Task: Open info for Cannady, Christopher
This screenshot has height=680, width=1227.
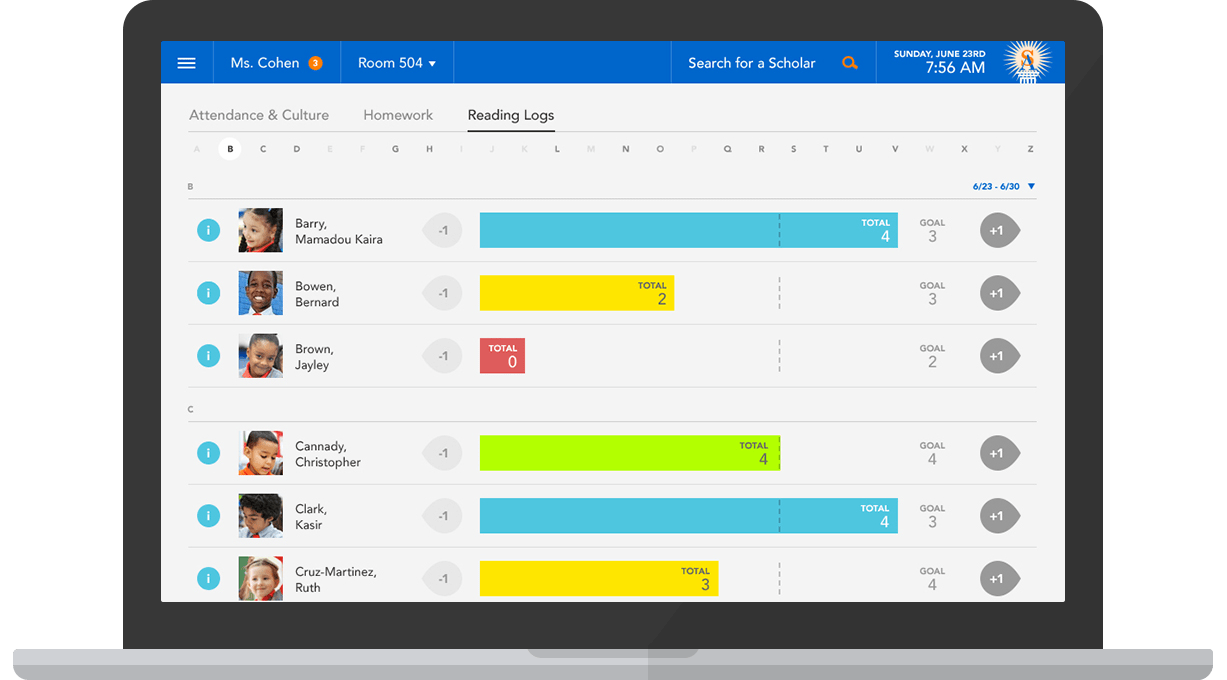Action: (x=208, y=453)
